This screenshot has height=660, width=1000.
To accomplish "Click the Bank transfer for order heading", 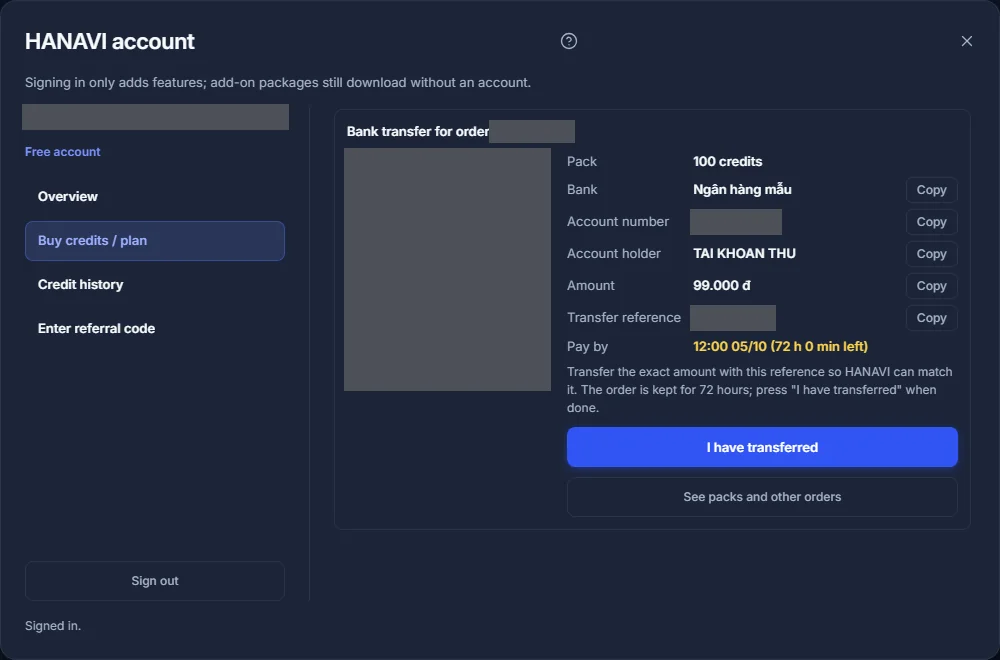I will pos(418,131).
